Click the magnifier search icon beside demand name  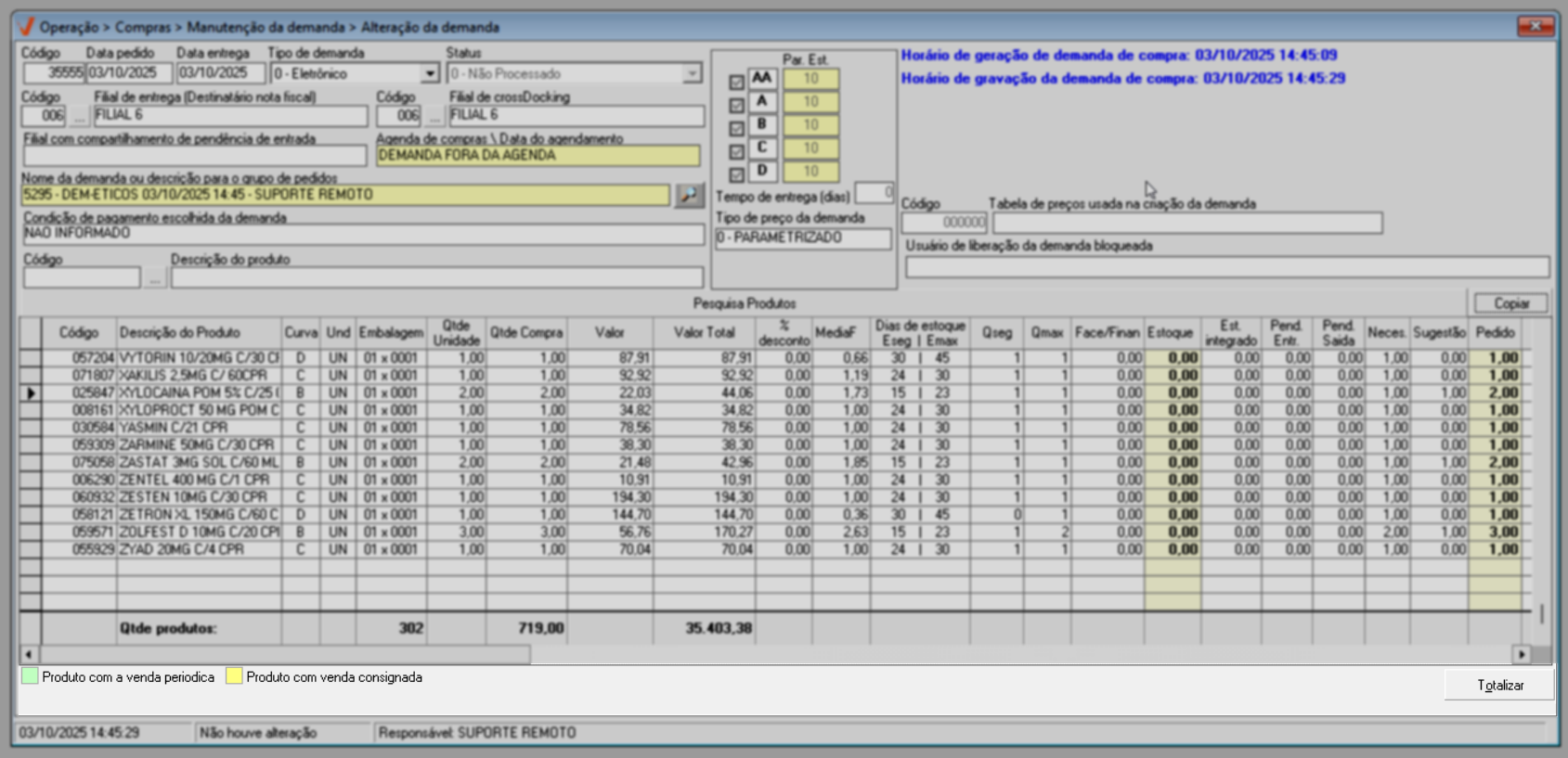point(689,195)
